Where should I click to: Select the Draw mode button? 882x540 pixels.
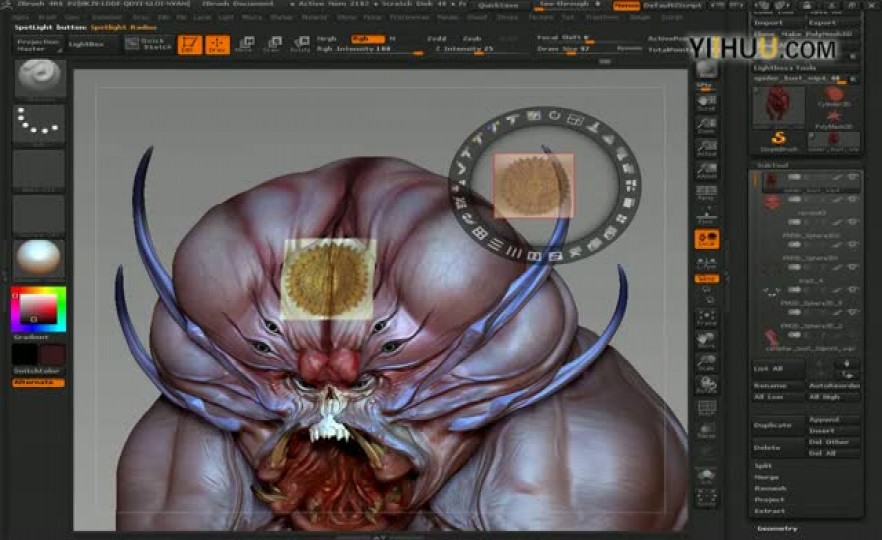[217, 44]
